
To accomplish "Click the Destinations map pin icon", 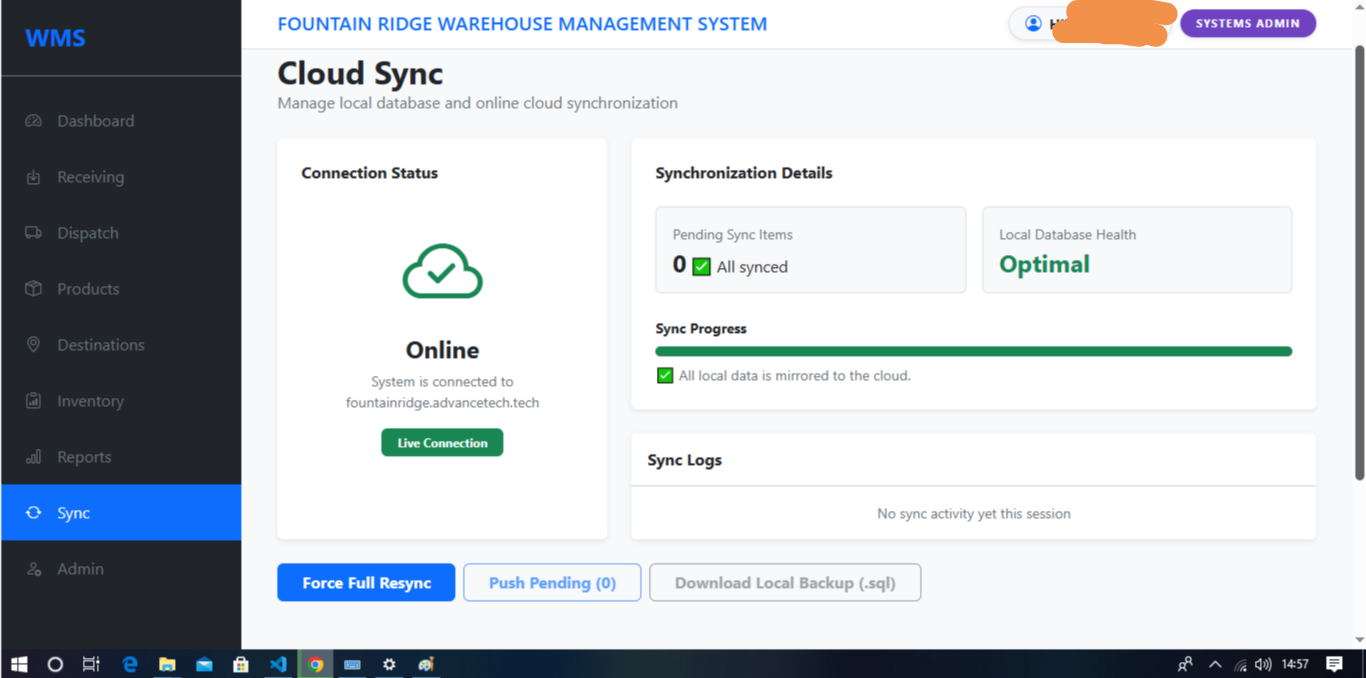I will point(34,345).
